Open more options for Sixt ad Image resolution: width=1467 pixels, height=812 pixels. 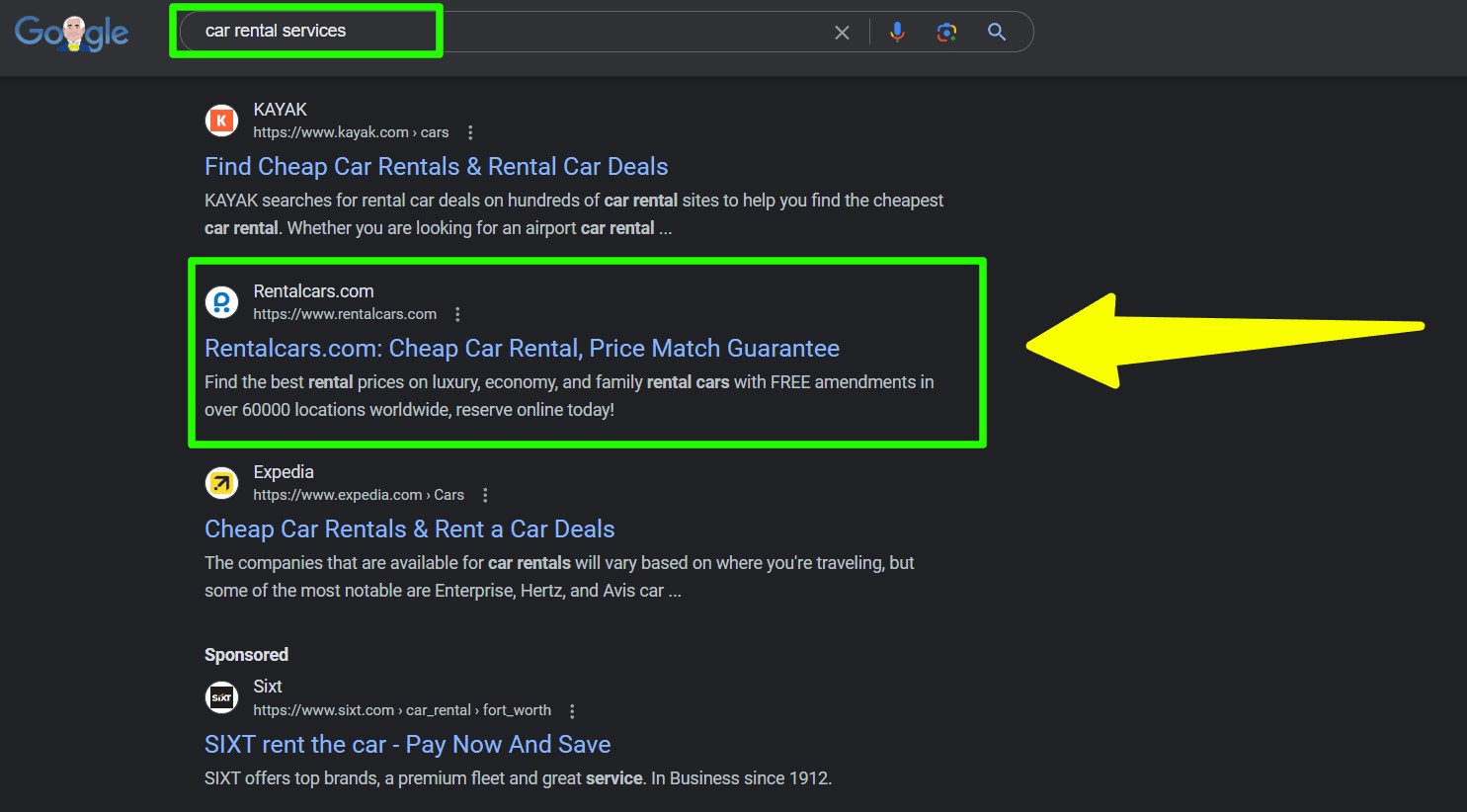(x=572, y=710)
